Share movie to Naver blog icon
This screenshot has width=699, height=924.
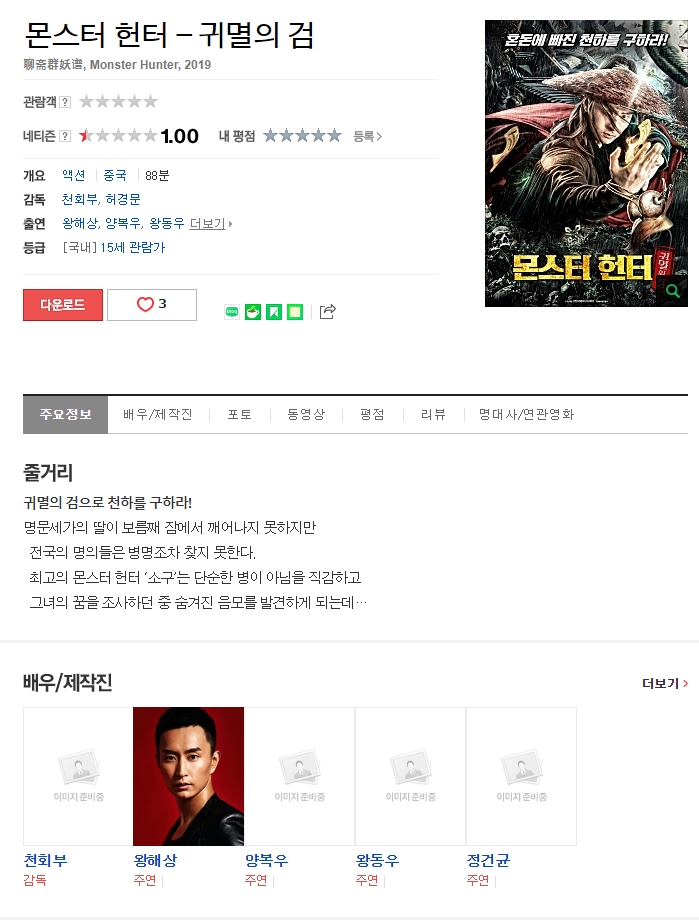pos(232,312)
